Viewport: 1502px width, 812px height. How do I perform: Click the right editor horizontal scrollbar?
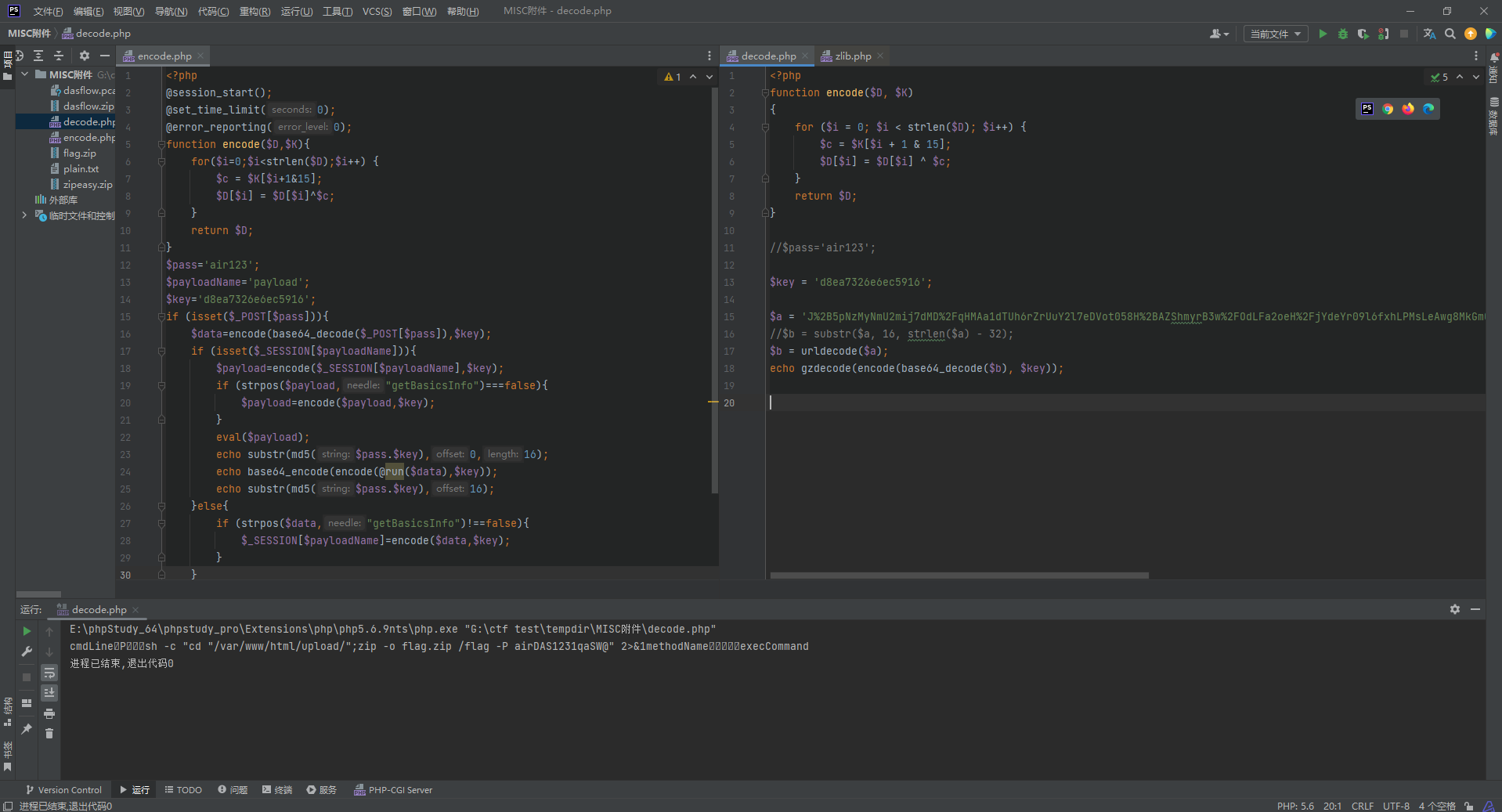[959, 576]
